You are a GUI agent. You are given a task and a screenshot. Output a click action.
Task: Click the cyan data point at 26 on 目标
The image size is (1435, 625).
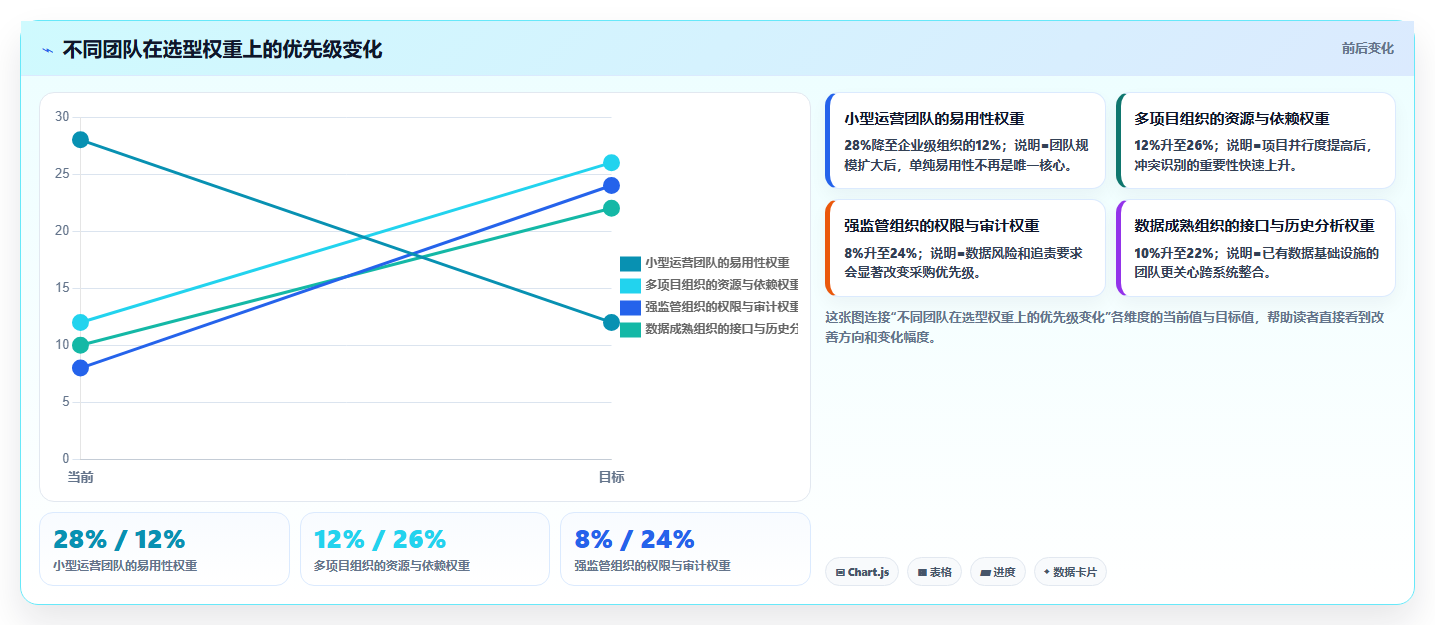tap(612, 163)
